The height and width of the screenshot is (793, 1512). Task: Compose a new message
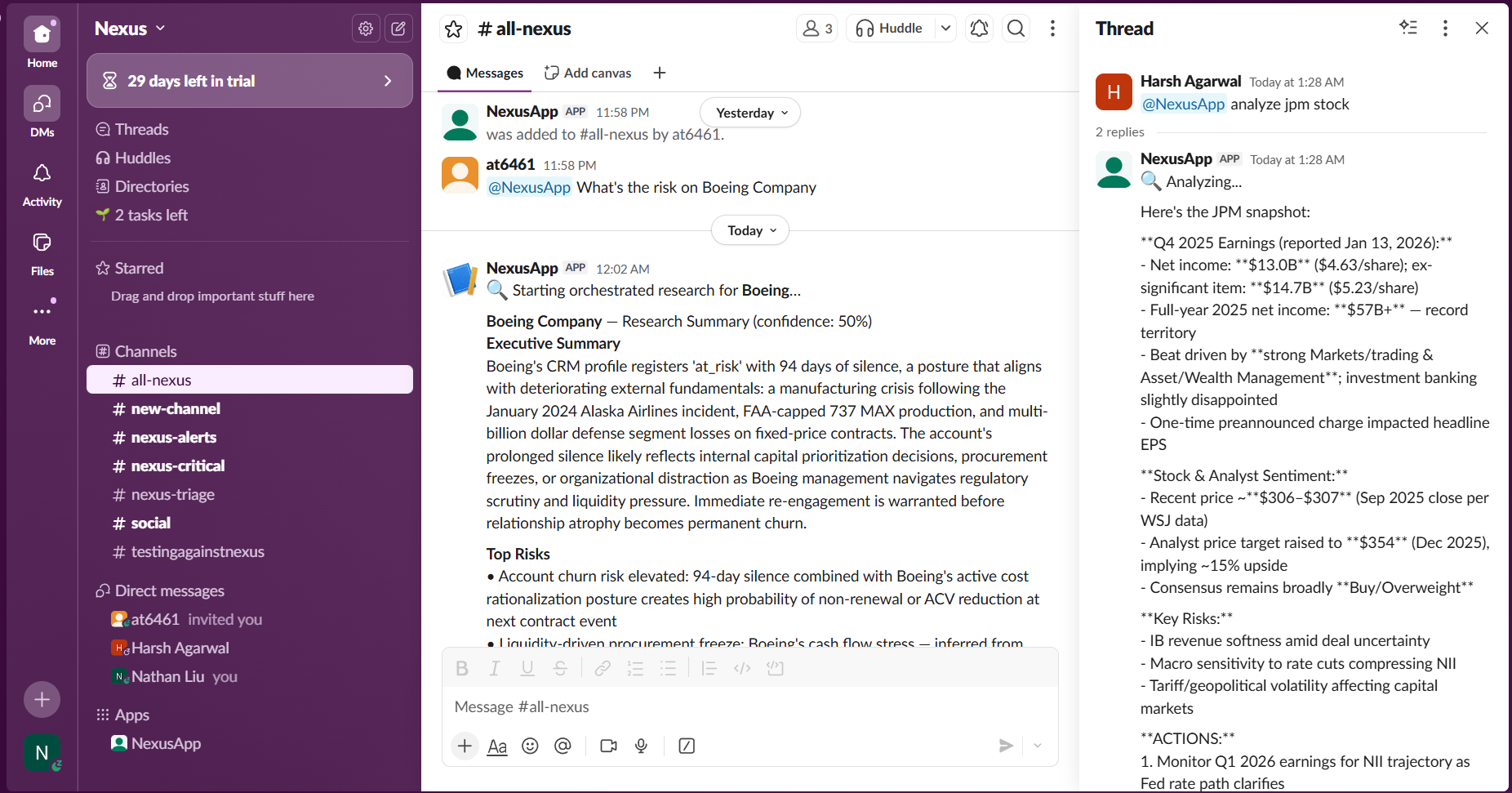[398, 29]
